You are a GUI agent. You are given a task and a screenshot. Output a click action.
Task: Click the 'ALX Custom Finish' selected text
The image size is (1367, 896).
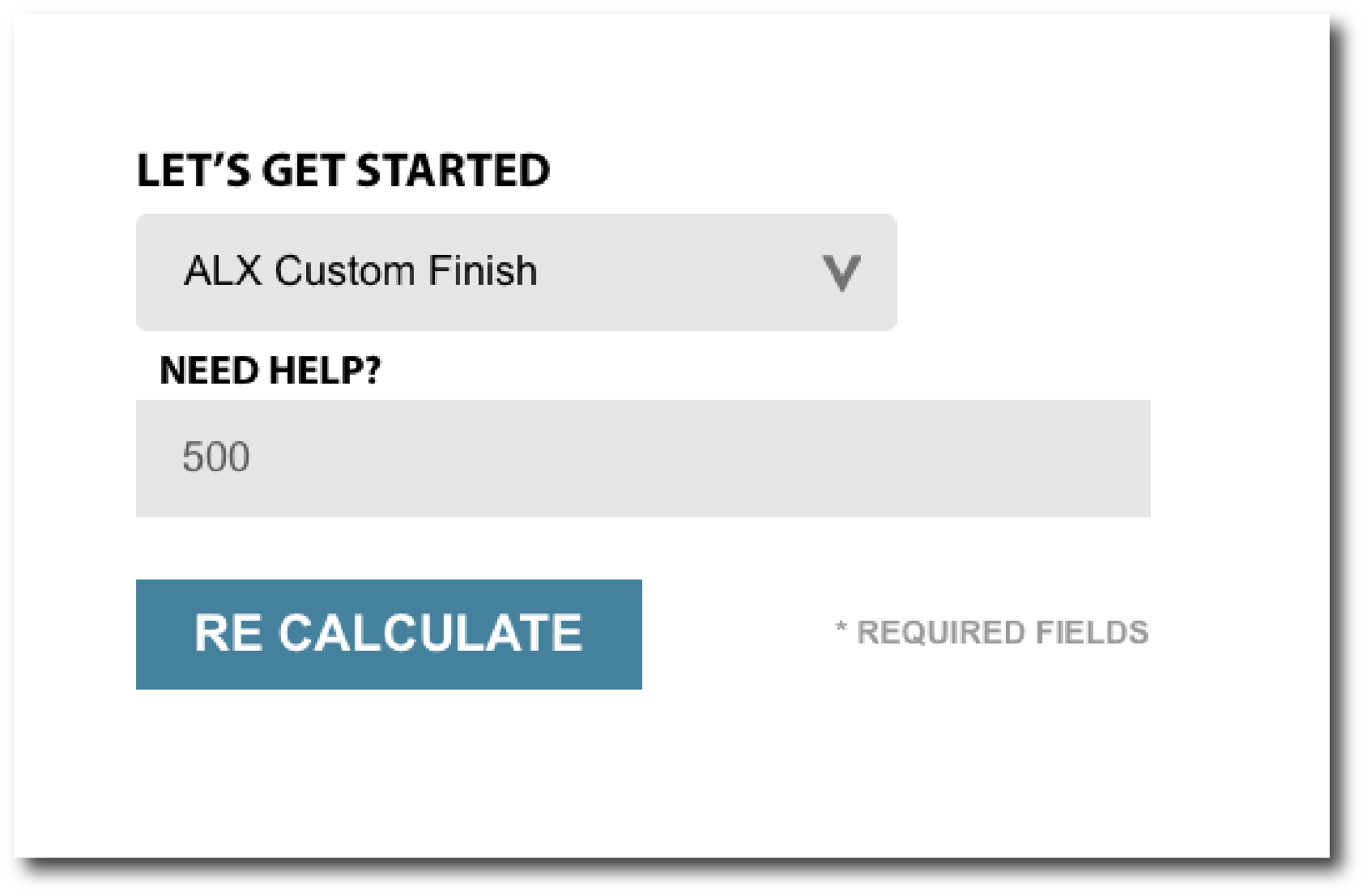360,271
